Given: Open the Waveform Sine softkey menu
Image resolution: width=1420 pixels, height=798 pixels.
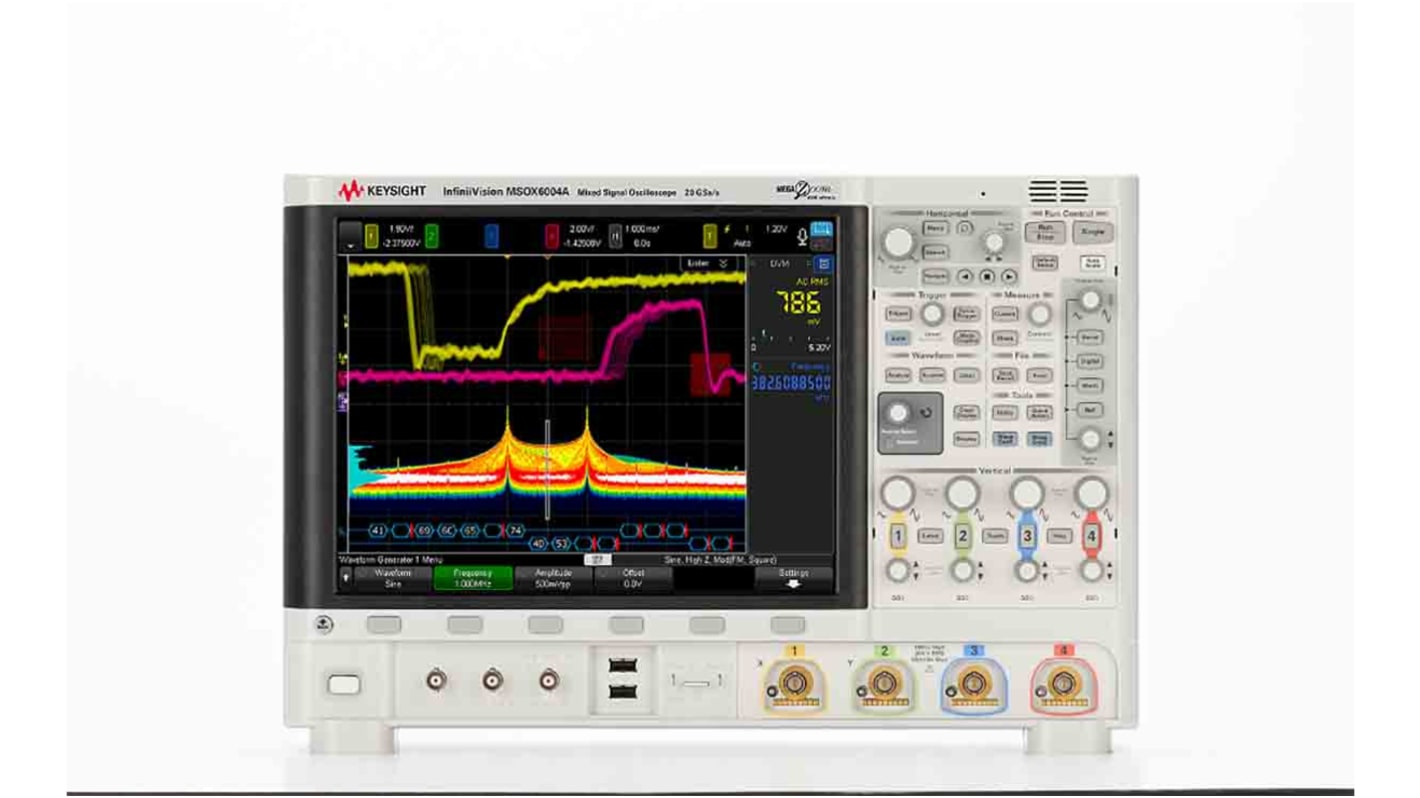Looking at the screenshot, I should coord(393,578).
